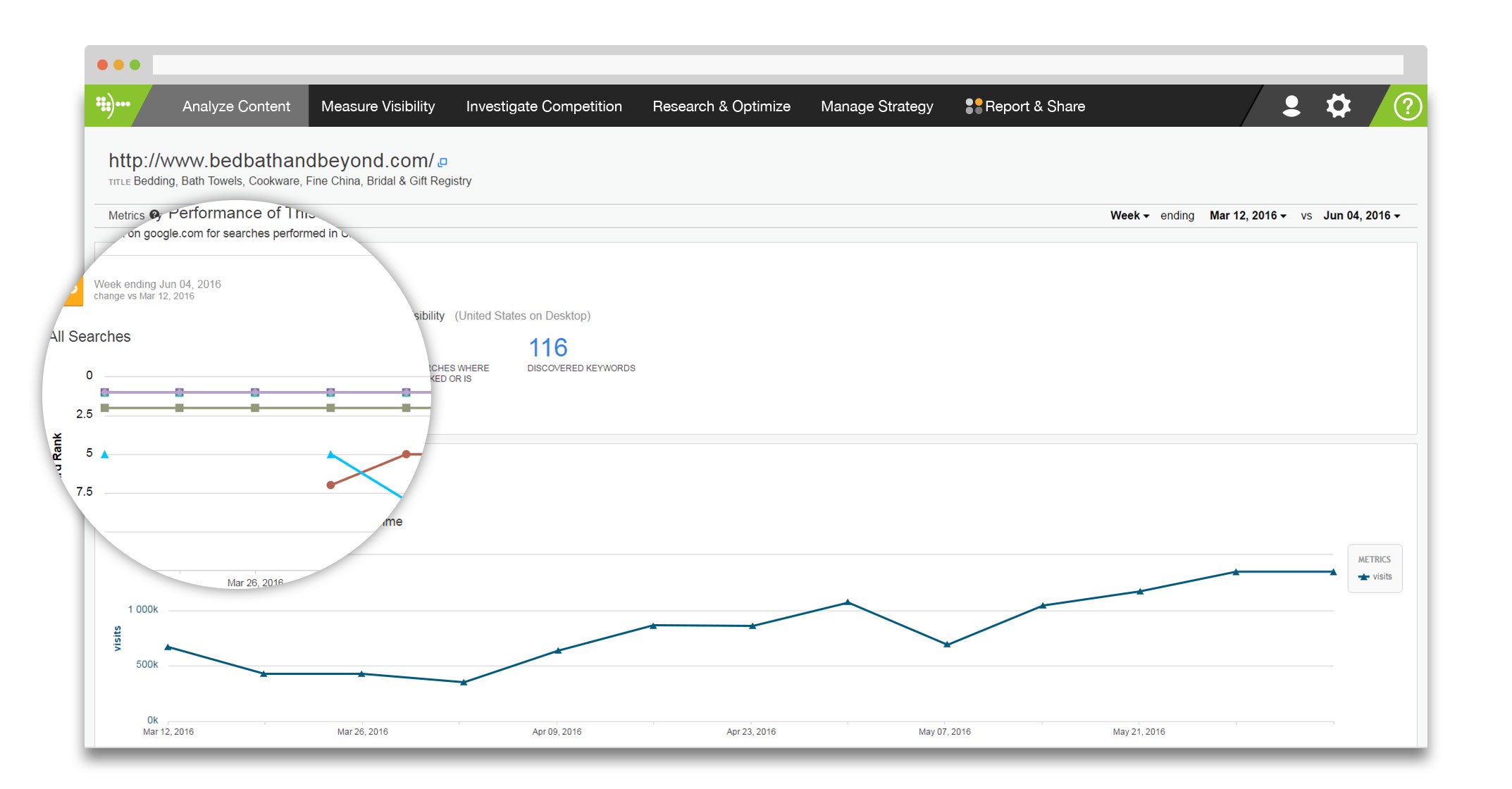
Task: Open the Mar 12, 2016 date dropdown
Action: coord(1248,216)
